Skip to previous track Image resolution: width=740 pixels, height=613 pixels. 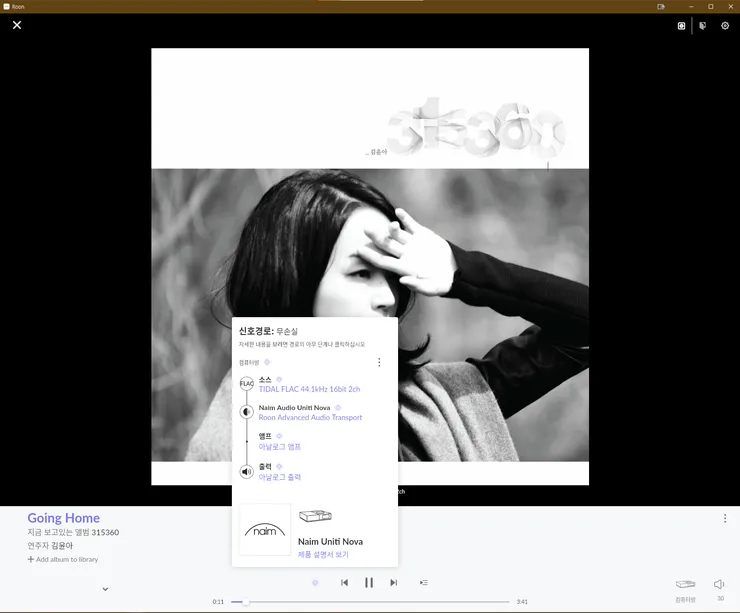[x=345, y=583]
